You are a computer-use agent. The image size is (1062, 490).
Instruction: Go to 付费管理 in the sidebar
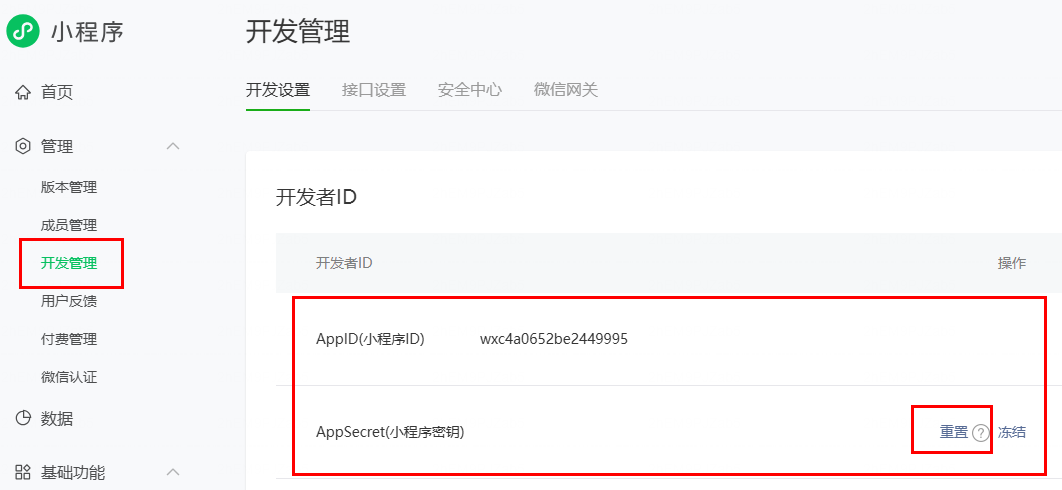69,339
